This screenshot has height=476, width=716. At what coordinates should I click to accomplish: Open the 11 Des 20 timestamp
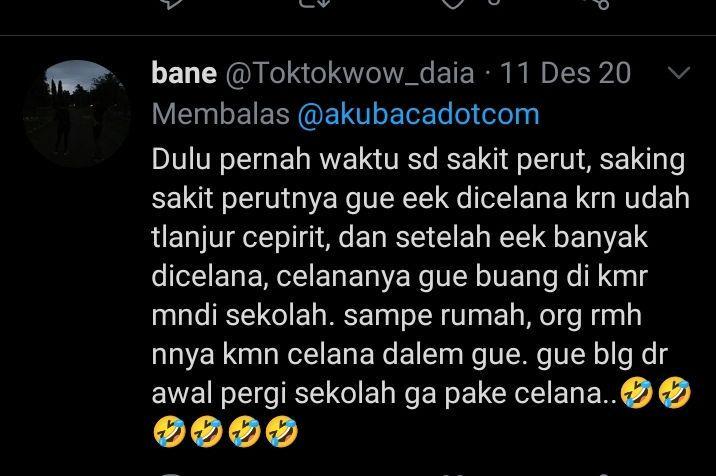click(565, 73)
